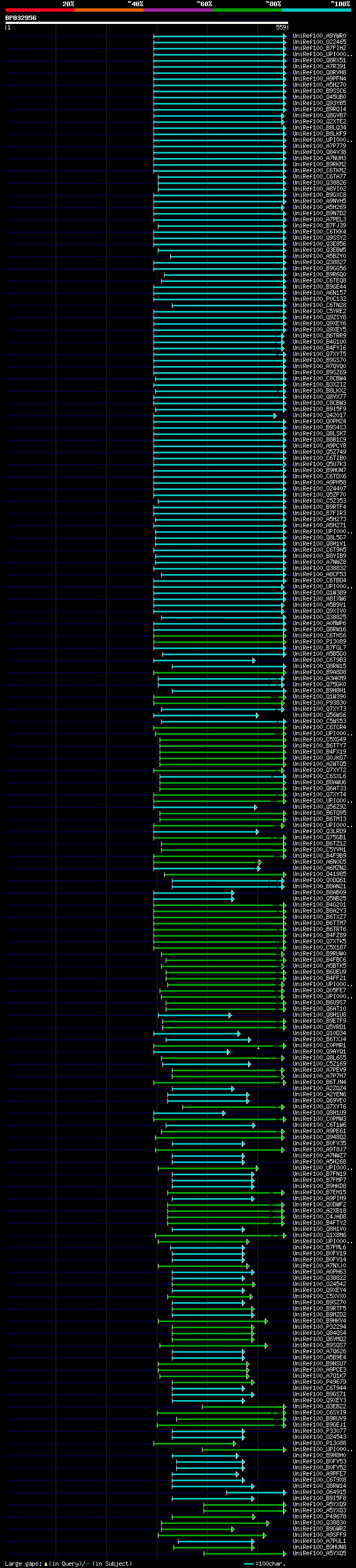356x1568 pixels.
Task: Click the Large gaps legend text
Action: [x=68, y=1563]
